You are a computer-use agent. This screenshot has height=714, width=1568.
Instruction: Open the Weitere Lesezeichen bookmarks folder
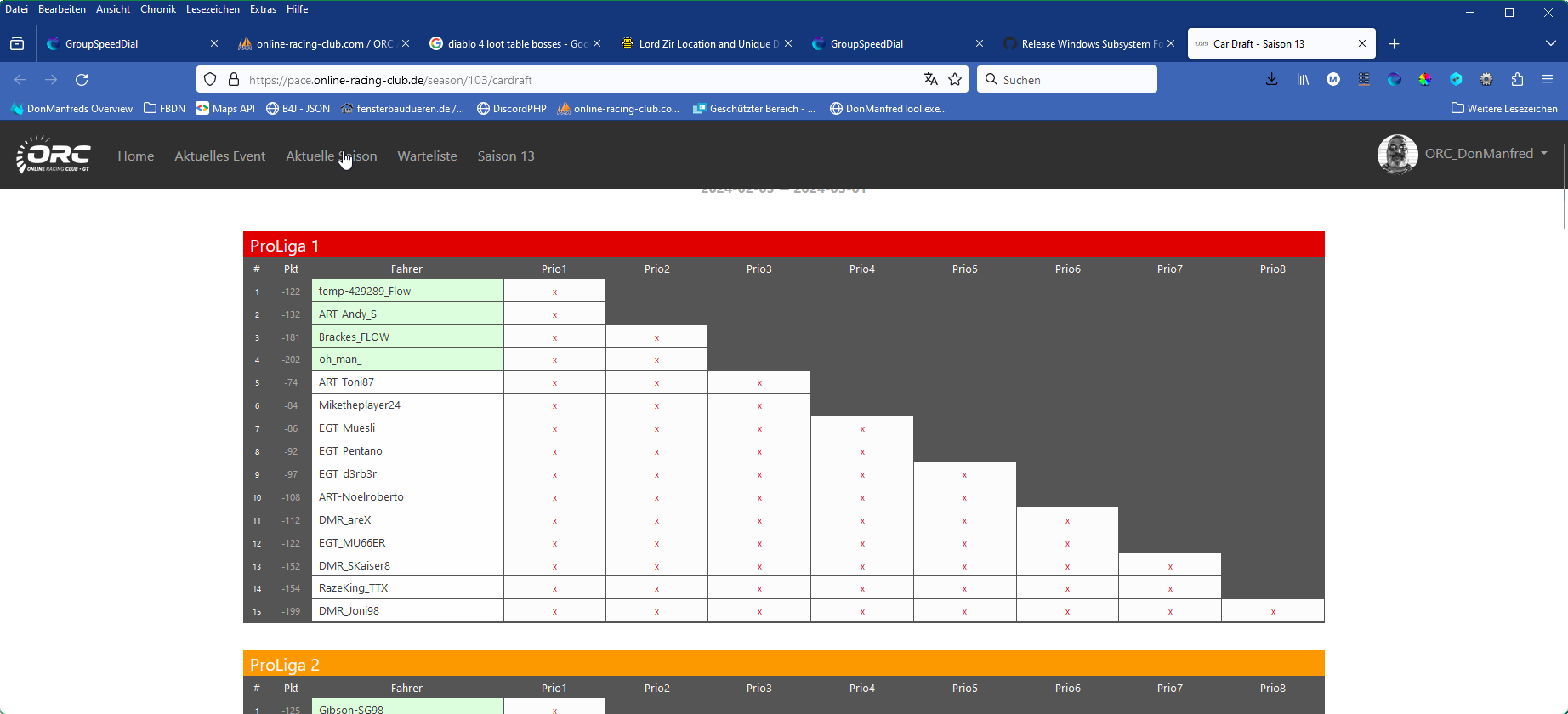tap(1504, 109)
